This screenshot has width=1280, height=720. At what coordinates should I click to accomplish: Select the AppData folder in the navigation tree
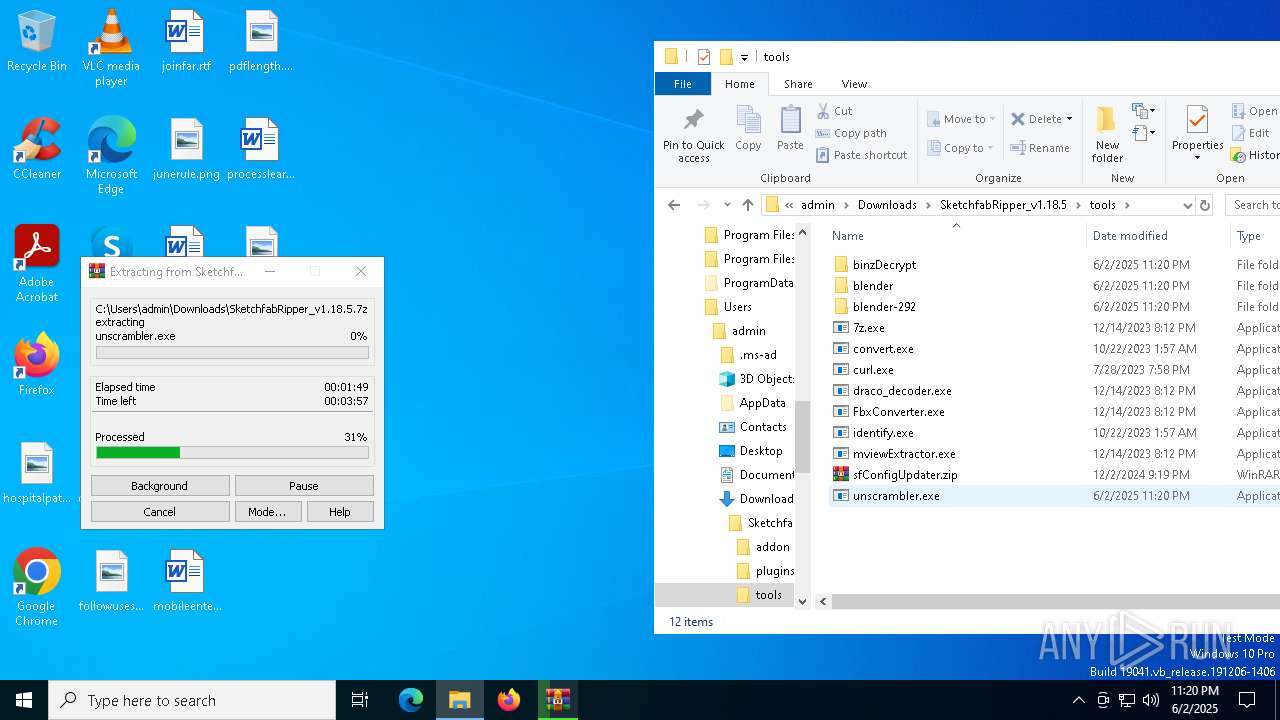click(x=762, y=403)
